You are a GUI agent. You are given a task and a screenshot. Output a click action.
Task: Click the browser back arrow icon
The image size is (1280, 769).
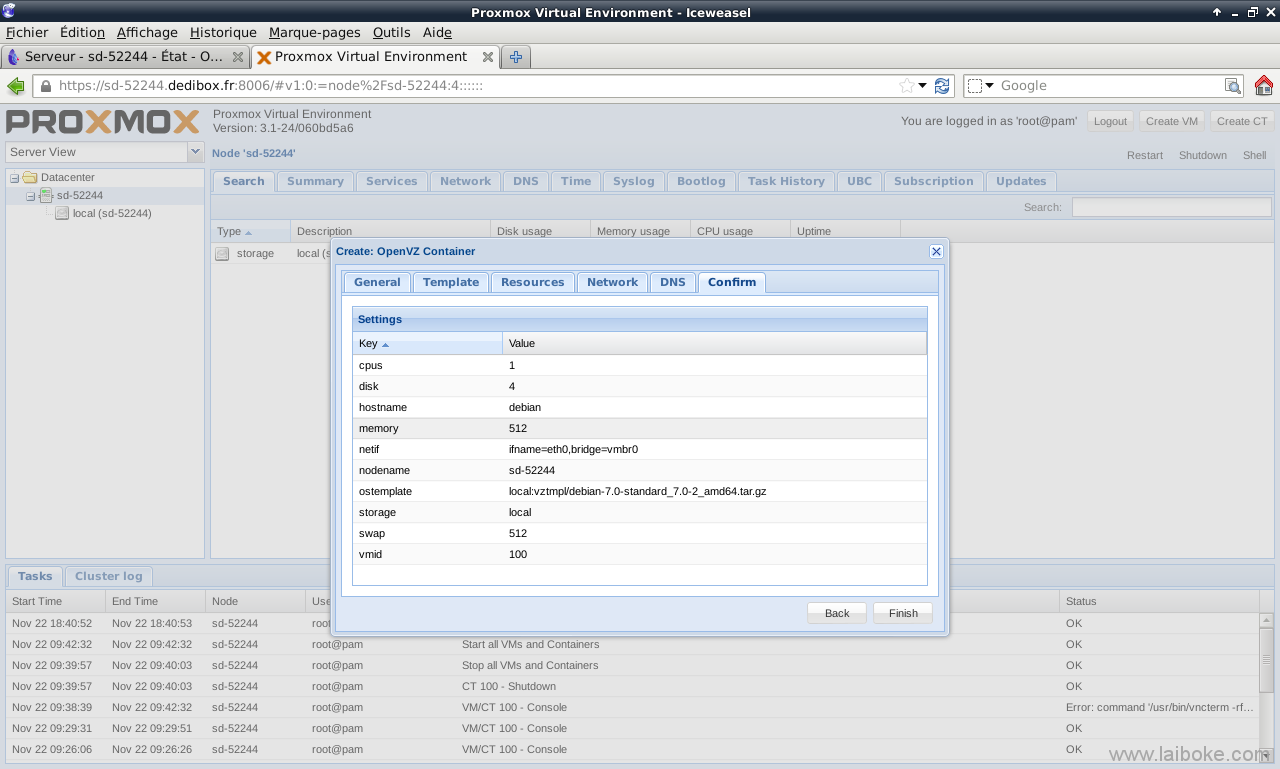(16, 86)
